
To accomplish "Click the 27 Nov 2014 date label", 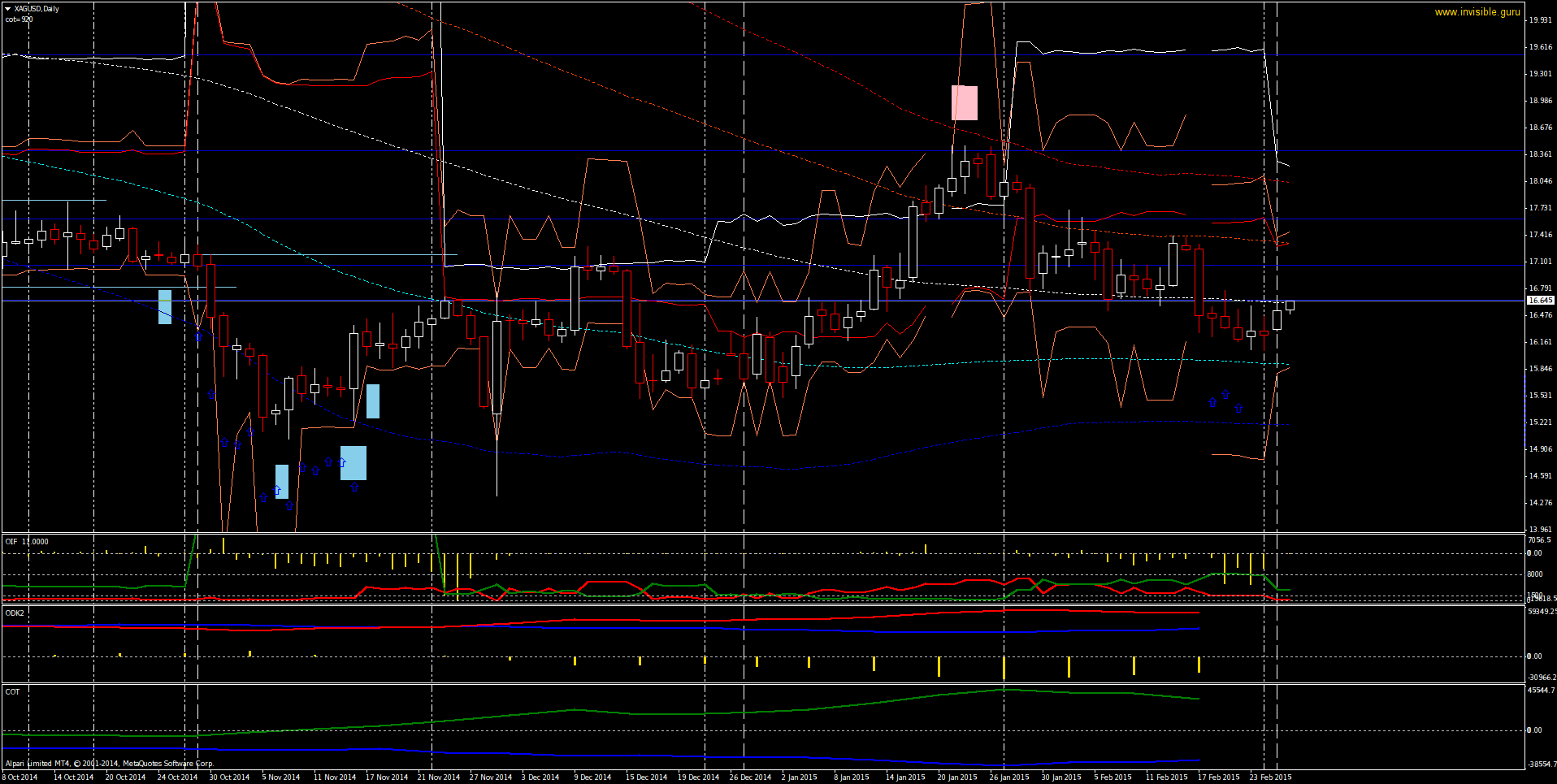I will point(490,778).
